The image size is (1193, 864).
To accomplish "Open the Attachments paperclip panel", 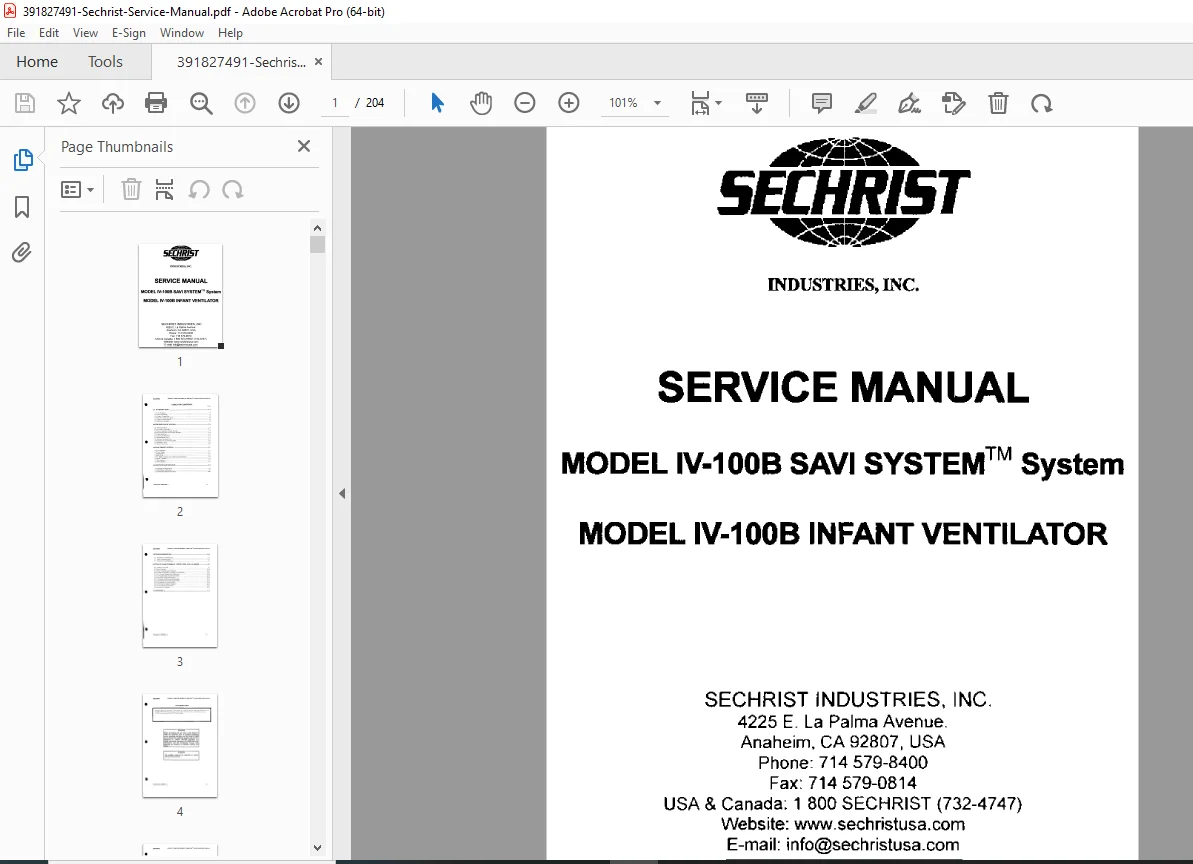I will pyautogui.click(x=22, y=253).
